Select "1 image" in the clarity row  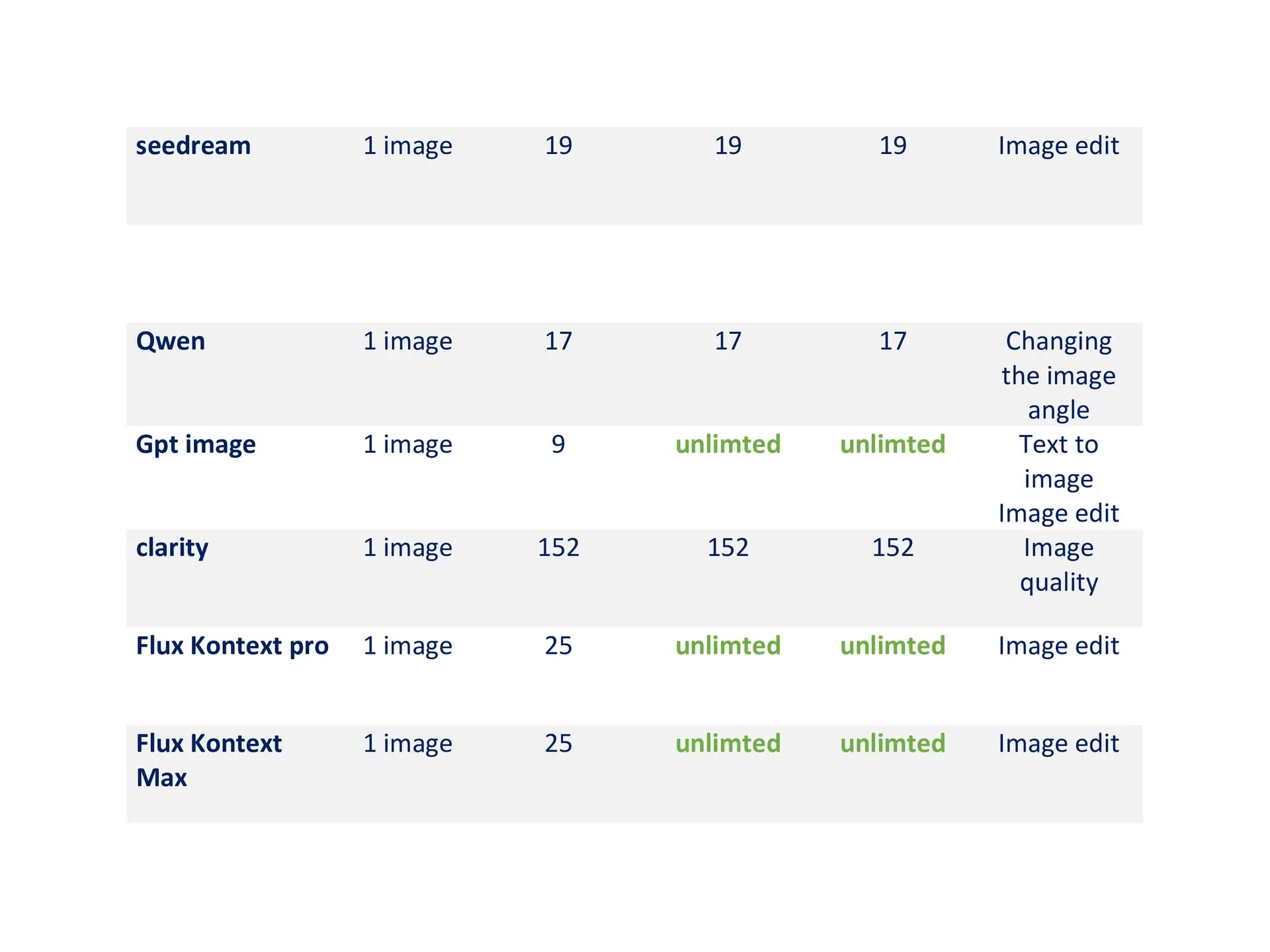click(x=407, y=548)
